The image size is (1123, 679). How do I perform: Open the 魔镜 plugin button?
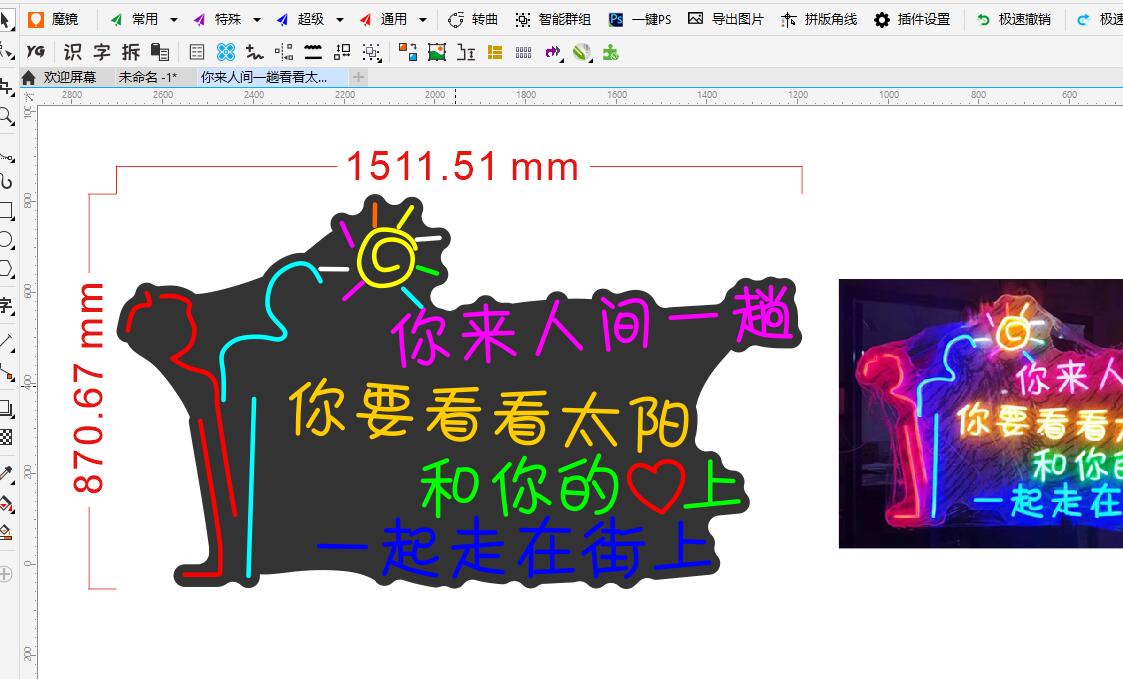point(54,19)
